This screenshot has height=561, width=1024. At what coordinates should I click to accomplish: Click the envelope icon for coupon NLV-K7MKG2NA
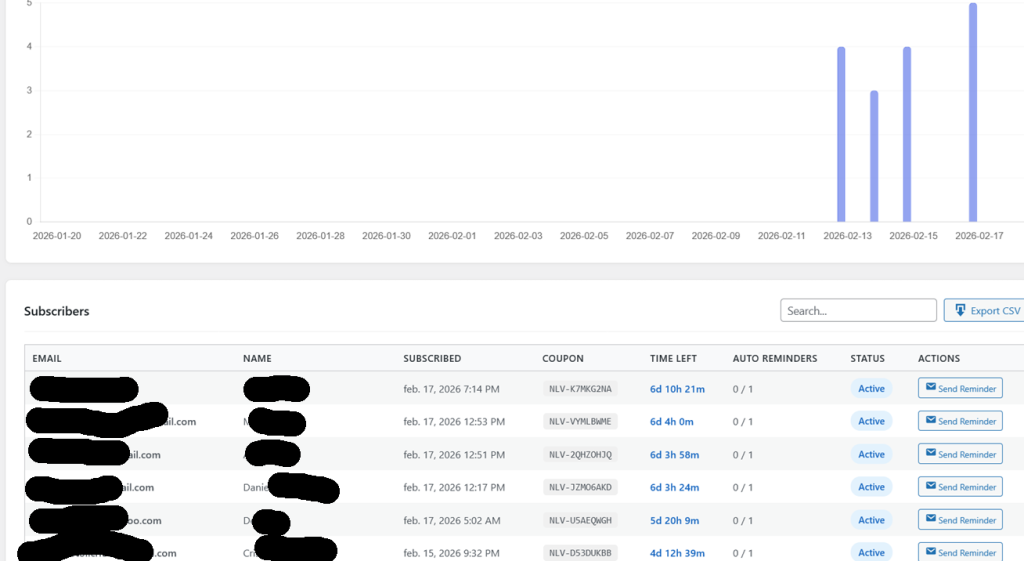tap(931, 387)
